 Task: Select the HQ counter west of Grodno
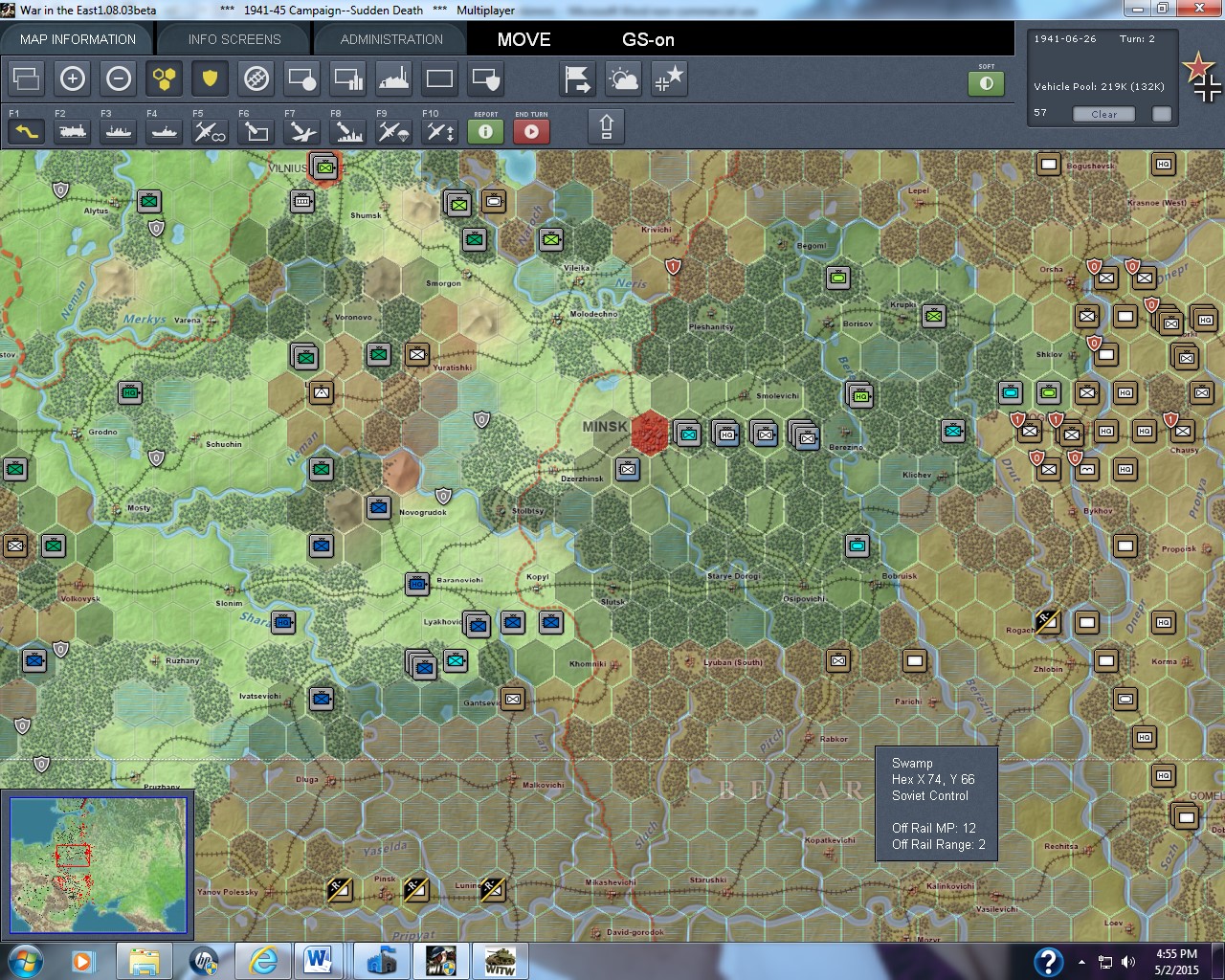tap(130, 392)
